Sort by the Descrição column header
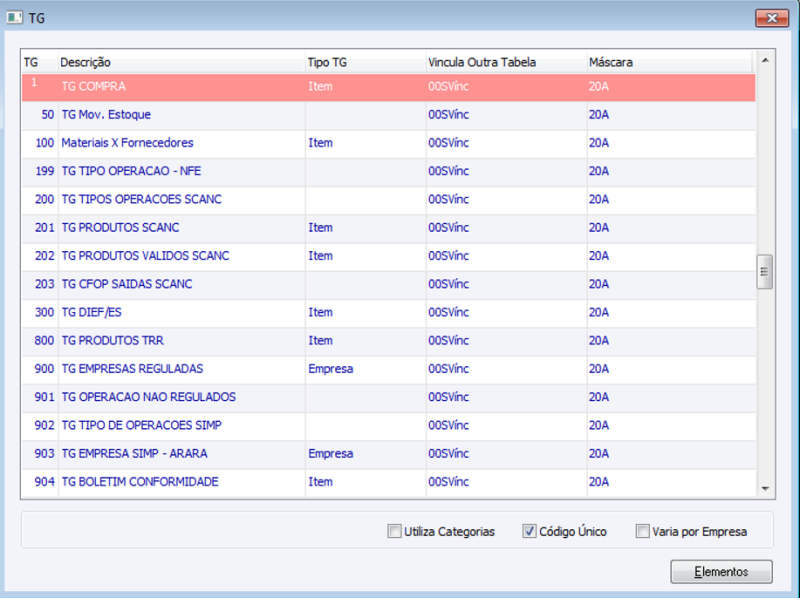The image size is (800, 598). click(x=181, y=62)
